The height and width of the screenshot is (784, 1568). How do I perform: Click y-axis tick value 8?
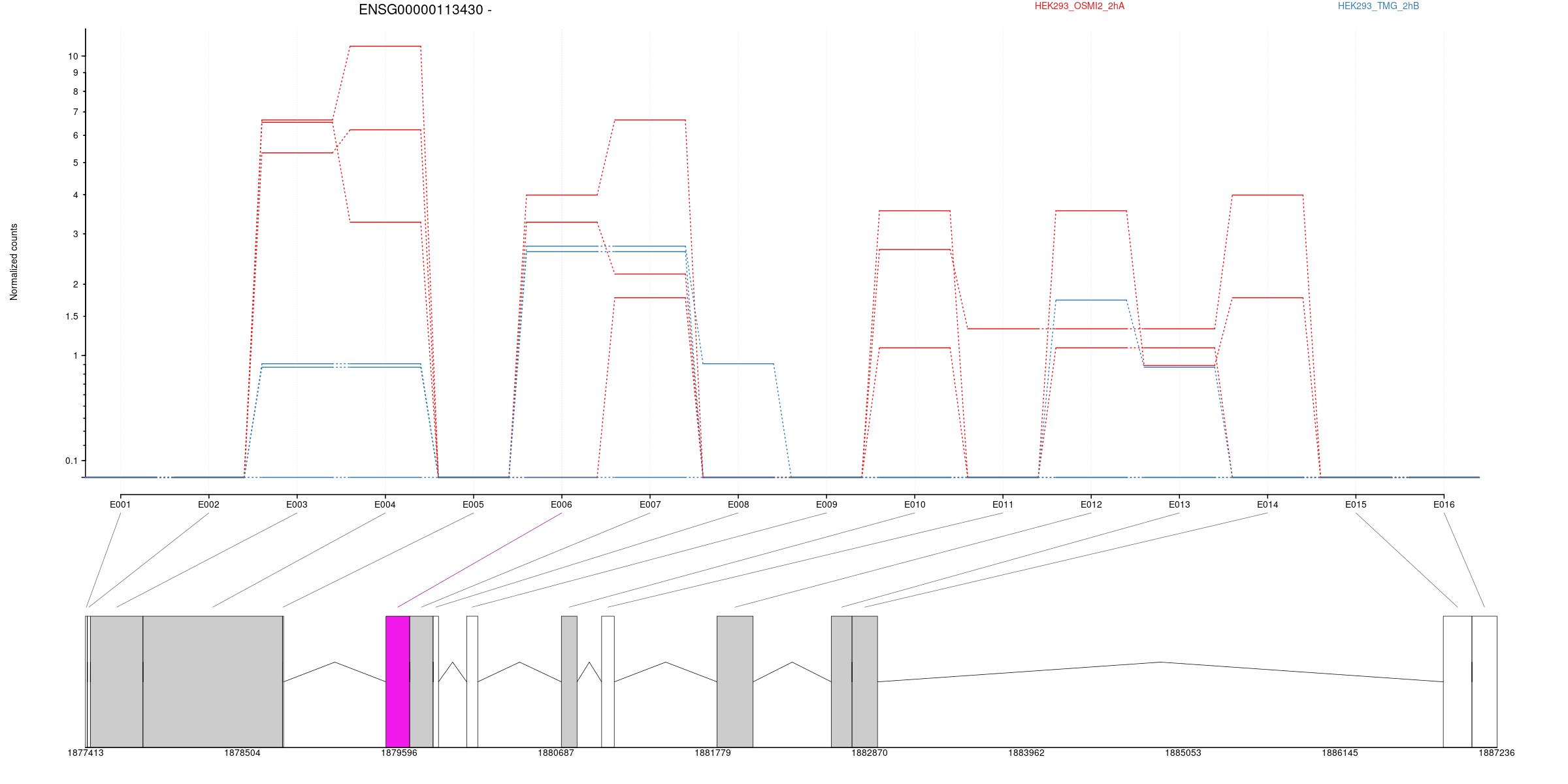[75, 91]
